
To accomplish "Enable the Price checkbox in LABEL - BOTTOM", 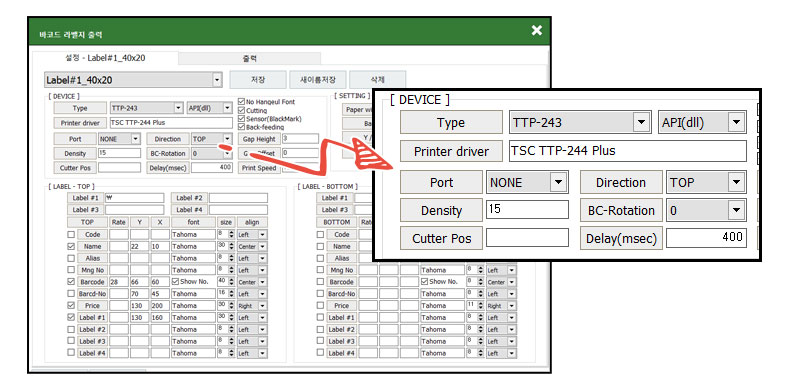I will coord(320,305).
